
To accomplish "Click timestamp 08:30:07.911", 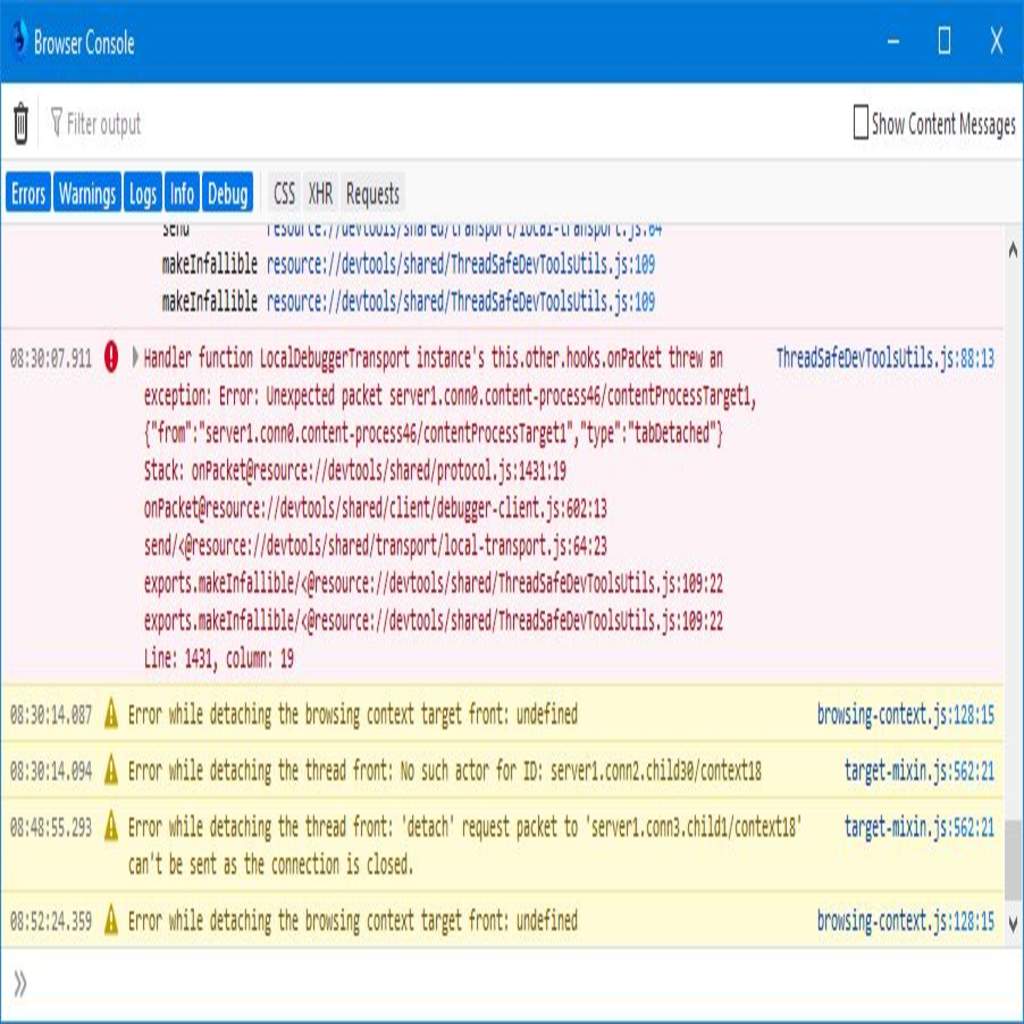I will click(51, 359).
